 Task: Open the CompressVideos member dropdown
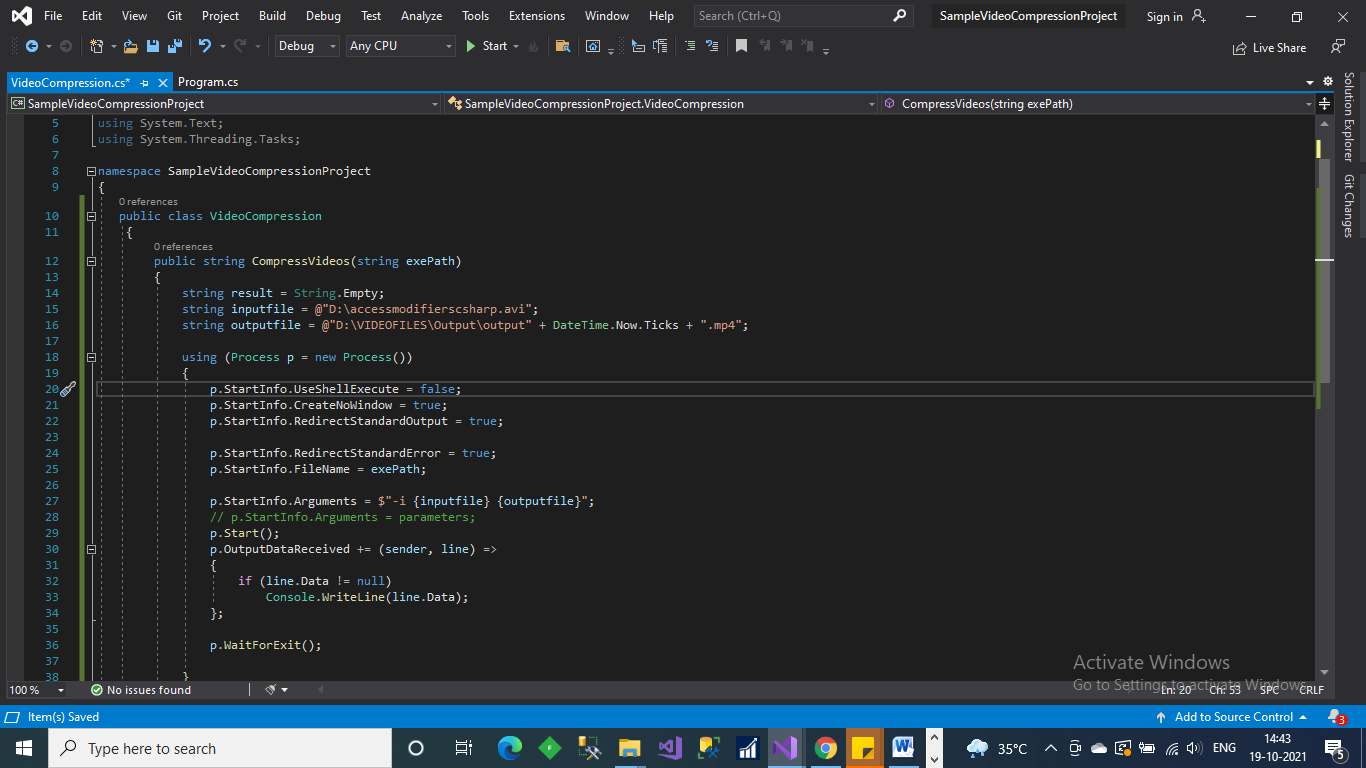(1099, 104)
